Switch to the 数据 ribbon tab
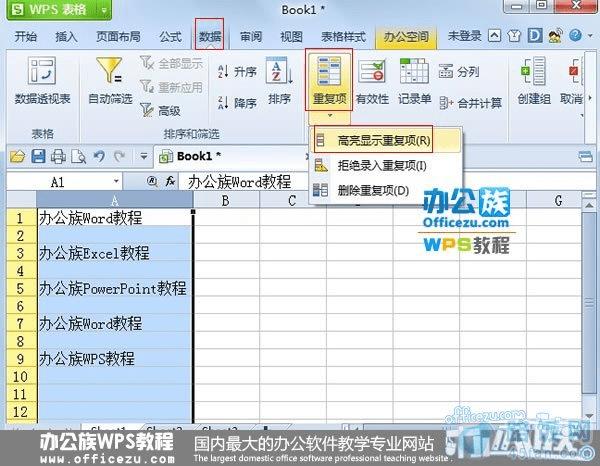The width and height of the screenshot is (600, 466). (x=210, y=37)
